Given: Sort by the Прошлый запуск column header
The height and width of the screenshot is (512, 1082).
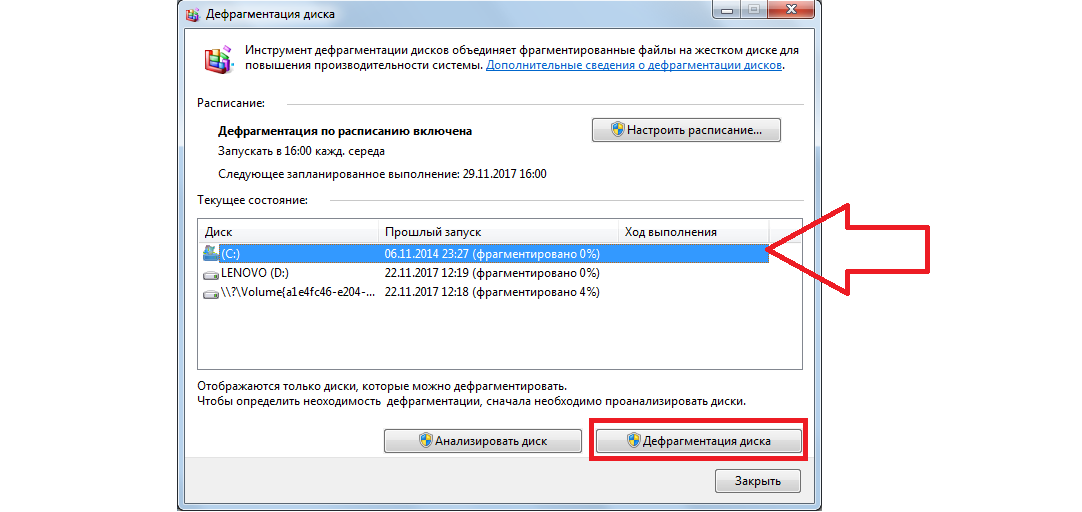Looking at the screenshot, I should coord(497,231).
